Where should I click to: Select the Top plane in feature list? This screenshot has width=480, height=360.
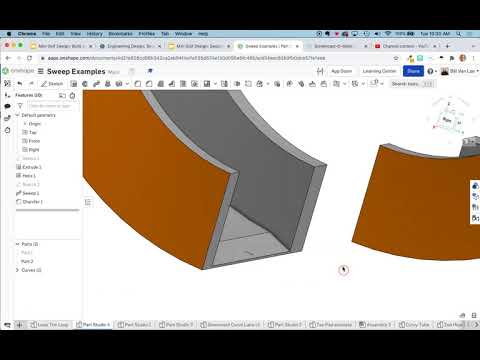[33, 132]
